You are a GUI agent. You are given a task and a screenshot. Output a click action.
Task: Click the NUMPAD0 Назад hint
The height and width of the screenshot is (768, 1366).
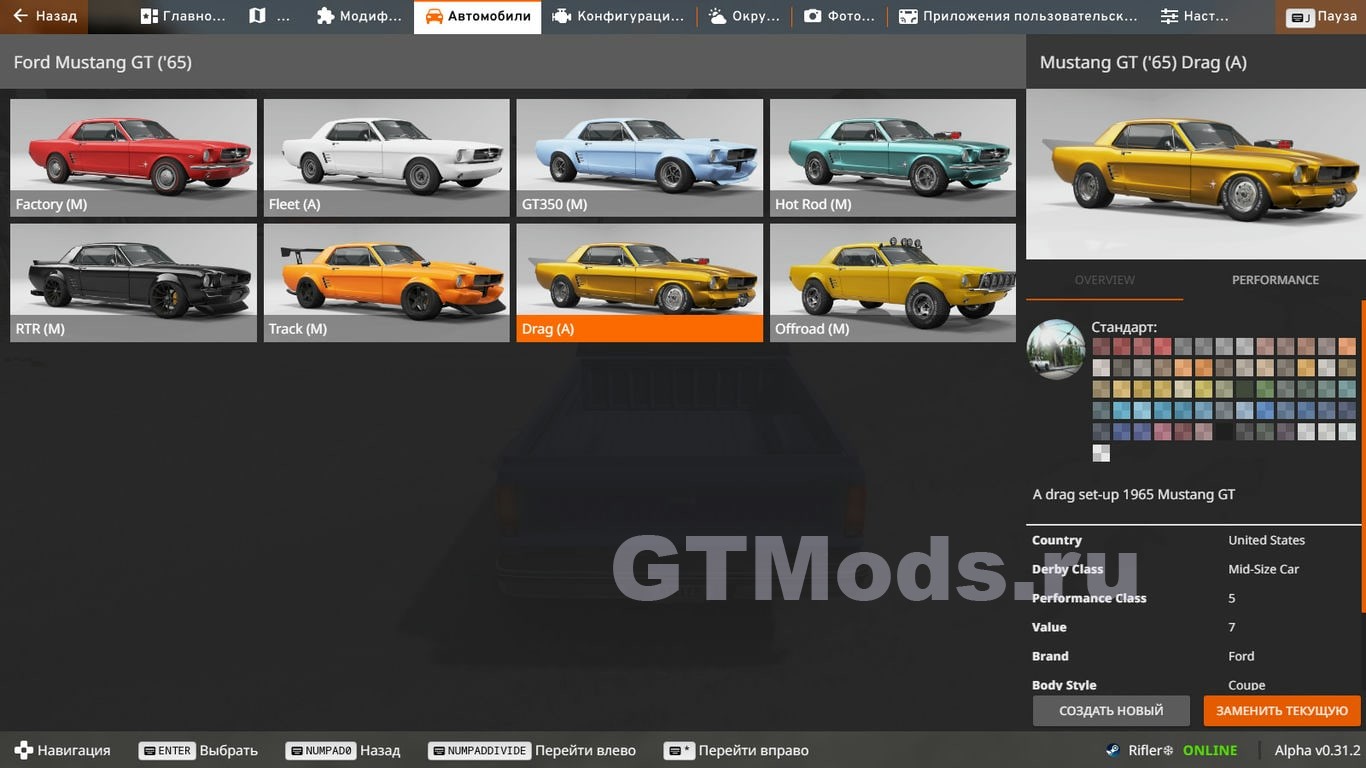tap(342, 750)
